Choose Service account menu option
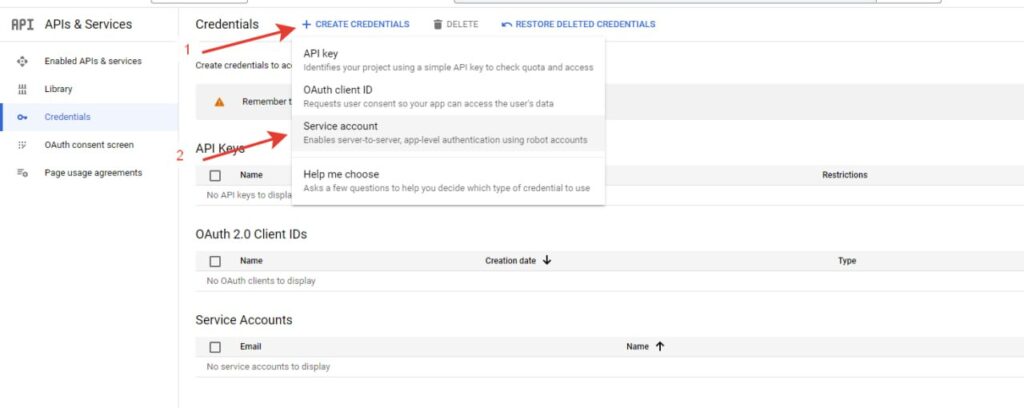Image resolution: width=1024 pixels, height=408 pixels. coord(448,133)
